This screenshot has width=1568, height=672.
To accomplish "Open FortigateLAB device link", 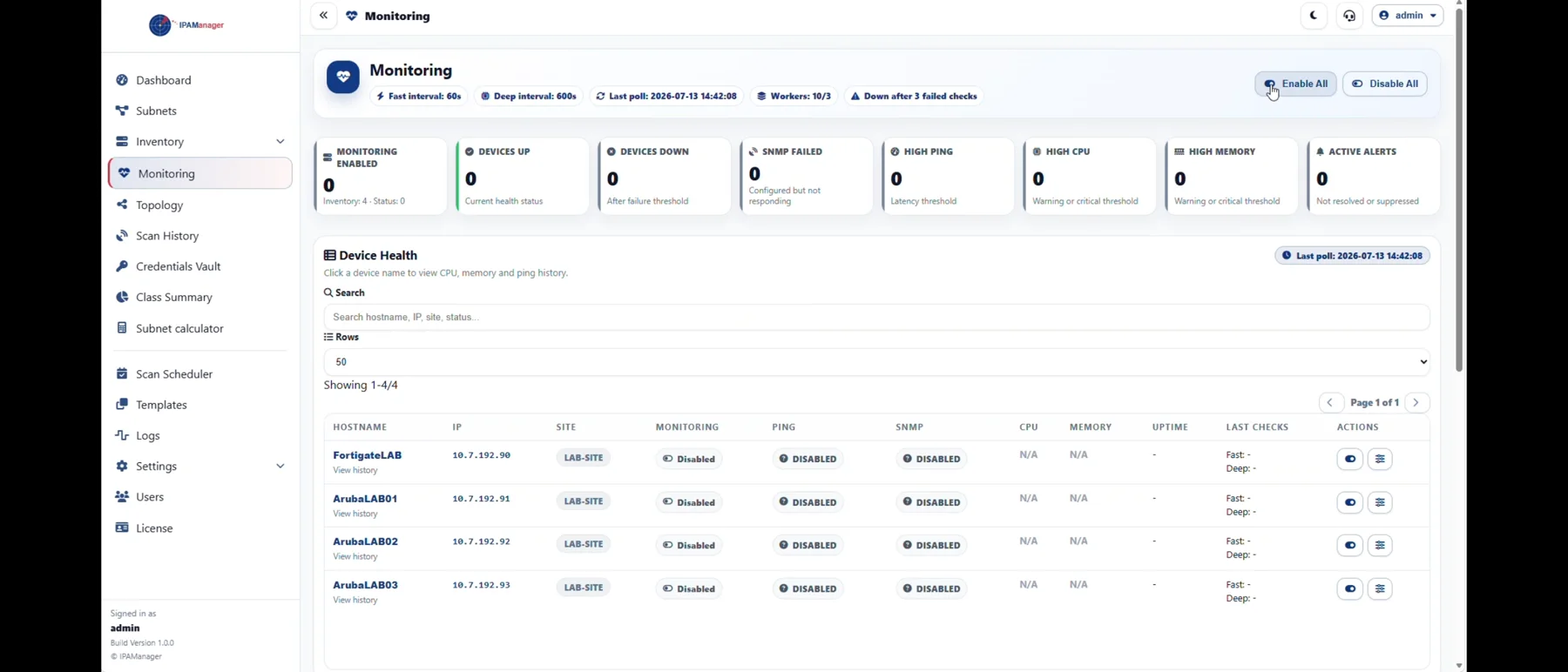I will [367, 455].
